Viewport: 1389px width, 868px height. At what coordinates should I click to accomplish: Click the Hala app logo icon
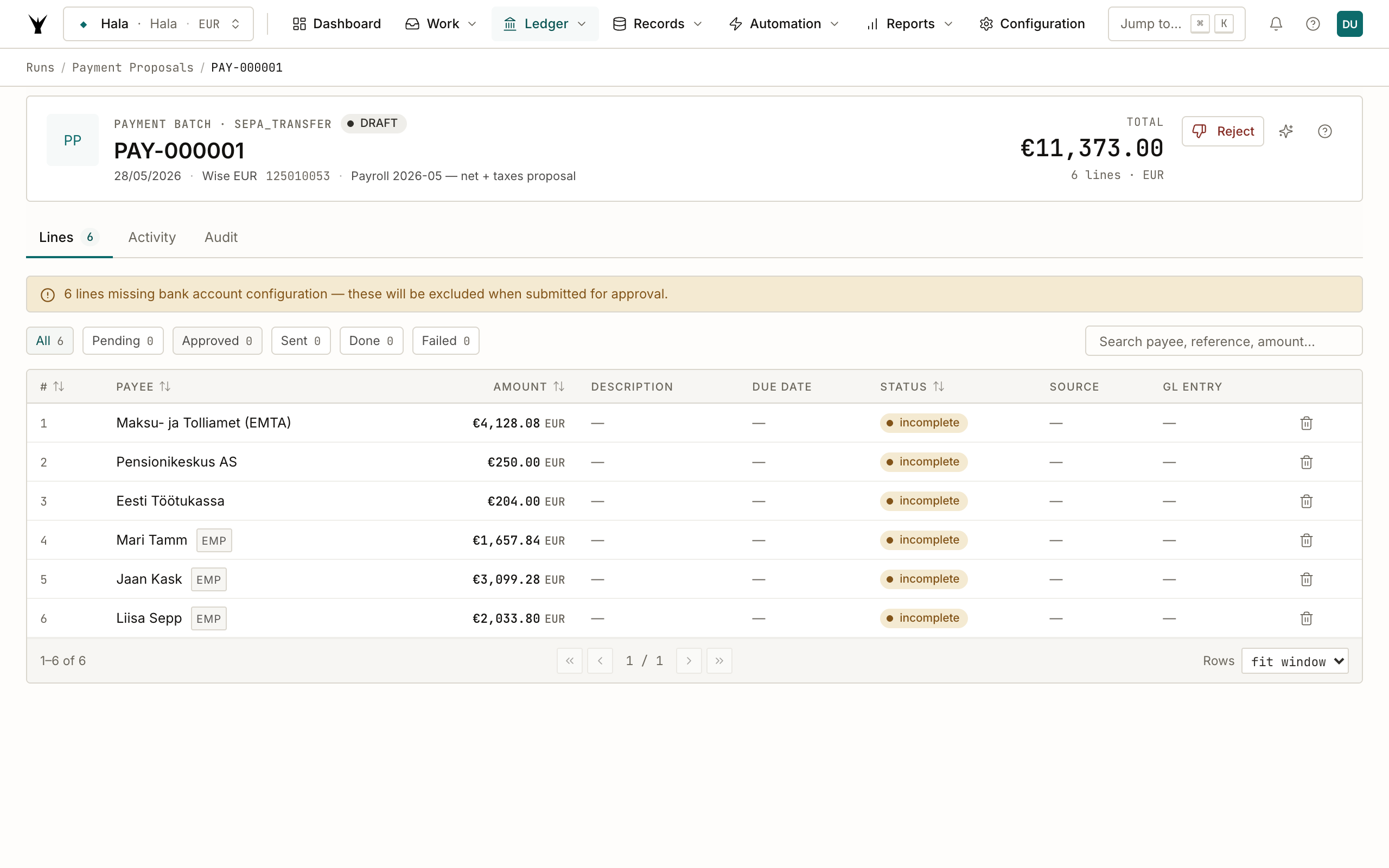click(38, 23)
